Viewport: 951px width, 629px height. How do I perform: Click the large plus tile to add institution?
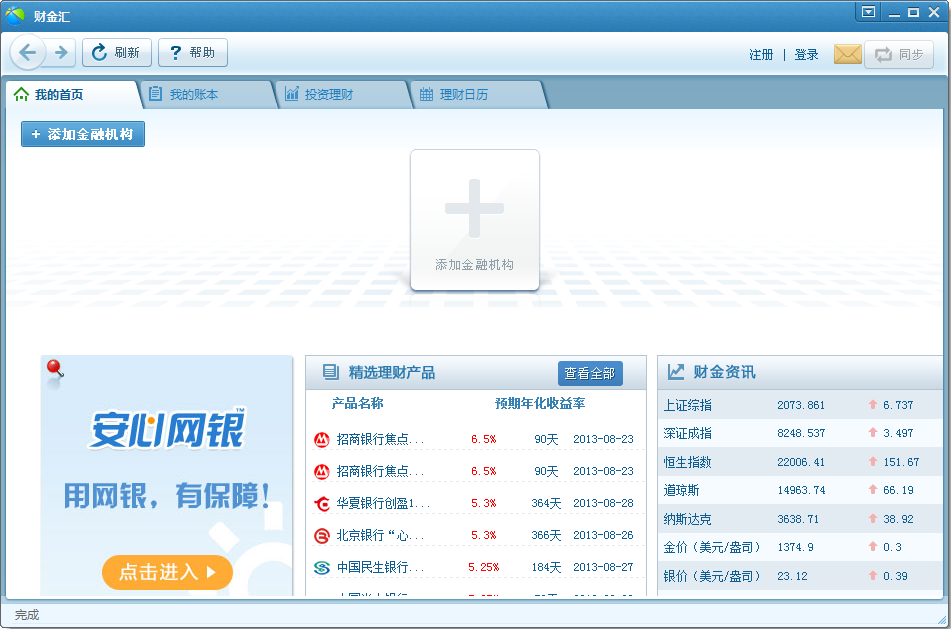475,219
